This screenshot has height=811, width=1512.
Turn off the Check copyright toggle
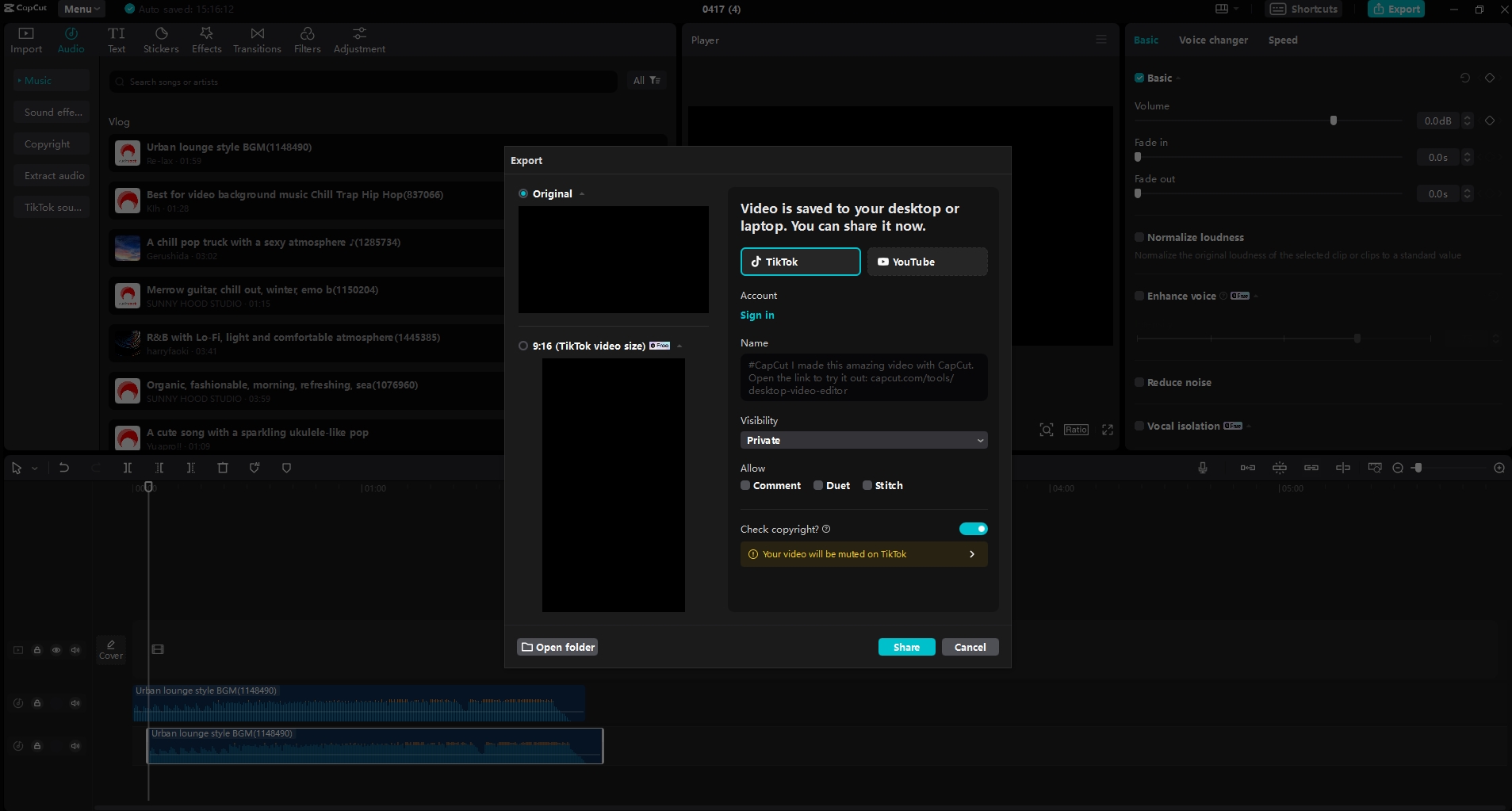[972, 529]
